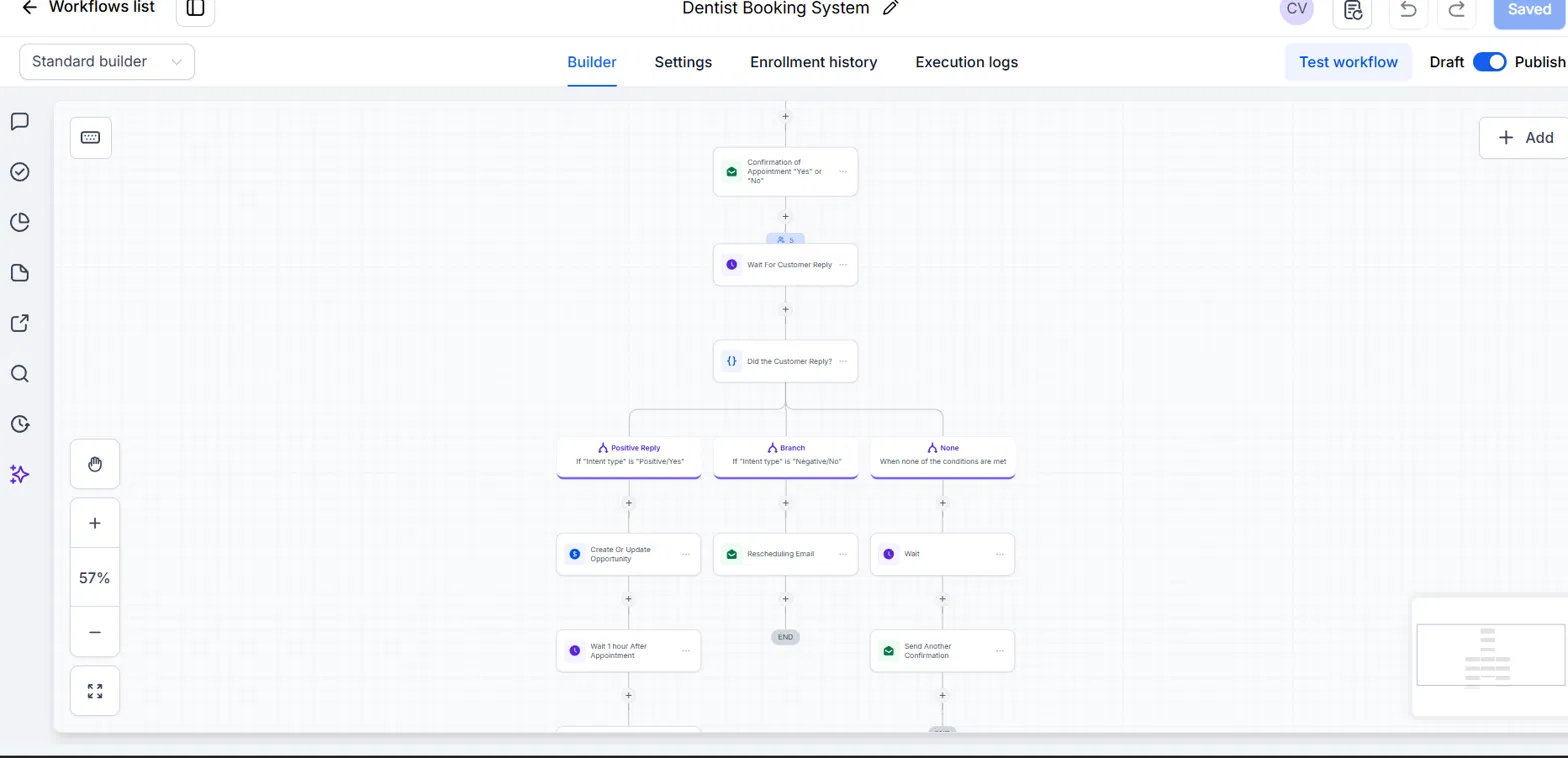The image size is (1568, 758).
Task: Select the None branch card
Action: [942, 457]
